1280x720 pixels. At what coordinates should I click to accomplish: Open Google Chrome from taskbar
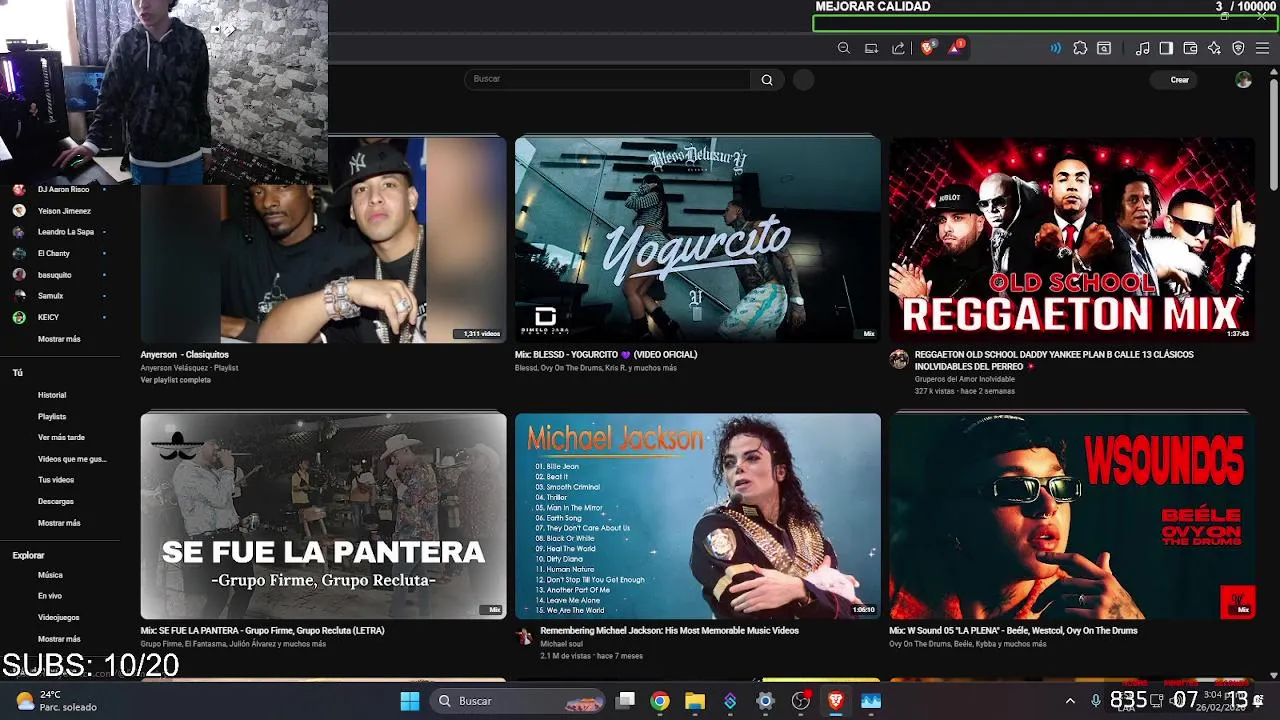tap(660, 701)
